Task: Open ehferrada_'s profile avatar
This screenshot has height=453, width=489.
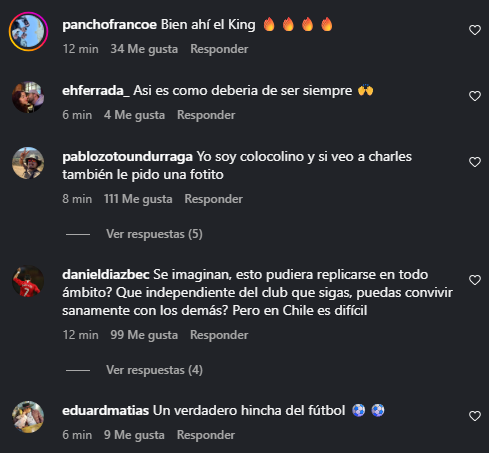Action: tap(28, 97)
